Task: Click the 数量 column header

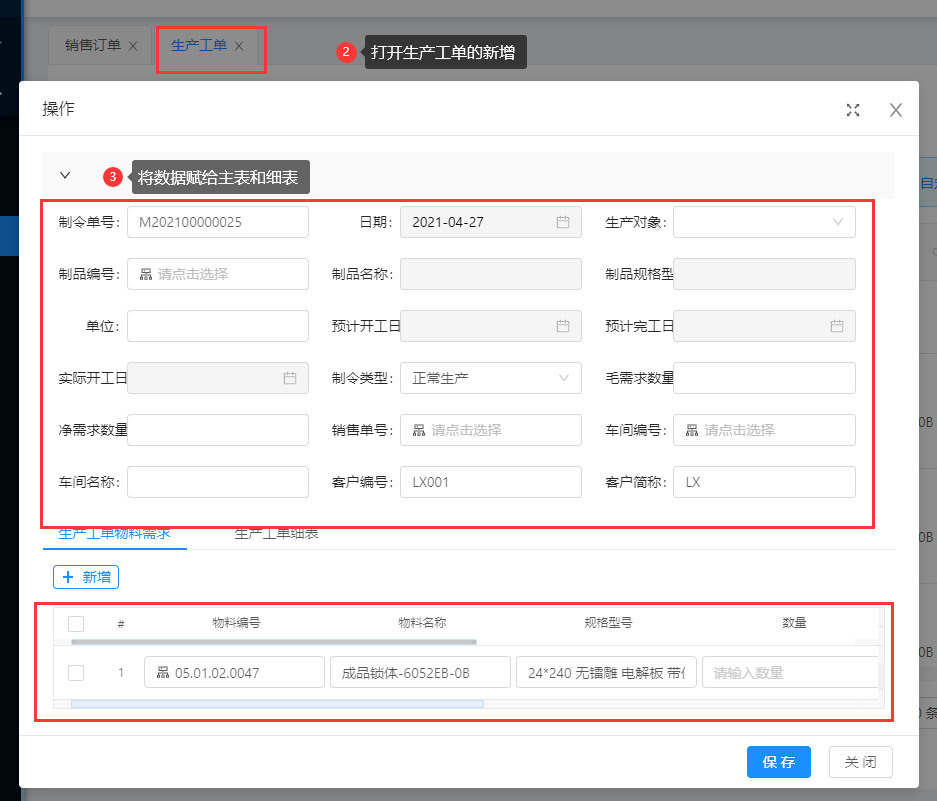Action: point(794,623)
